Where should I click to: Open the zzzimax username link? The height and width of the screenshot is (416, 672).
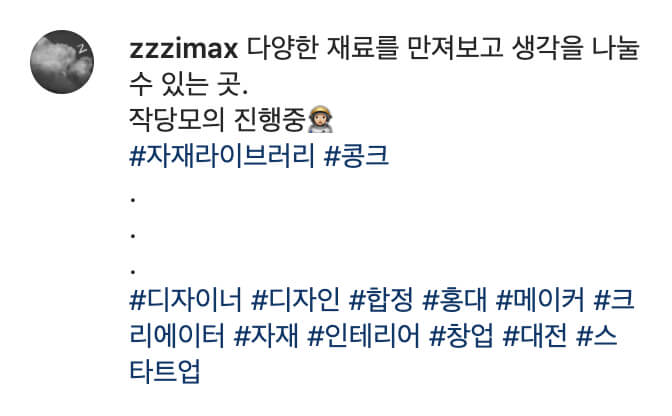(183, 48)
